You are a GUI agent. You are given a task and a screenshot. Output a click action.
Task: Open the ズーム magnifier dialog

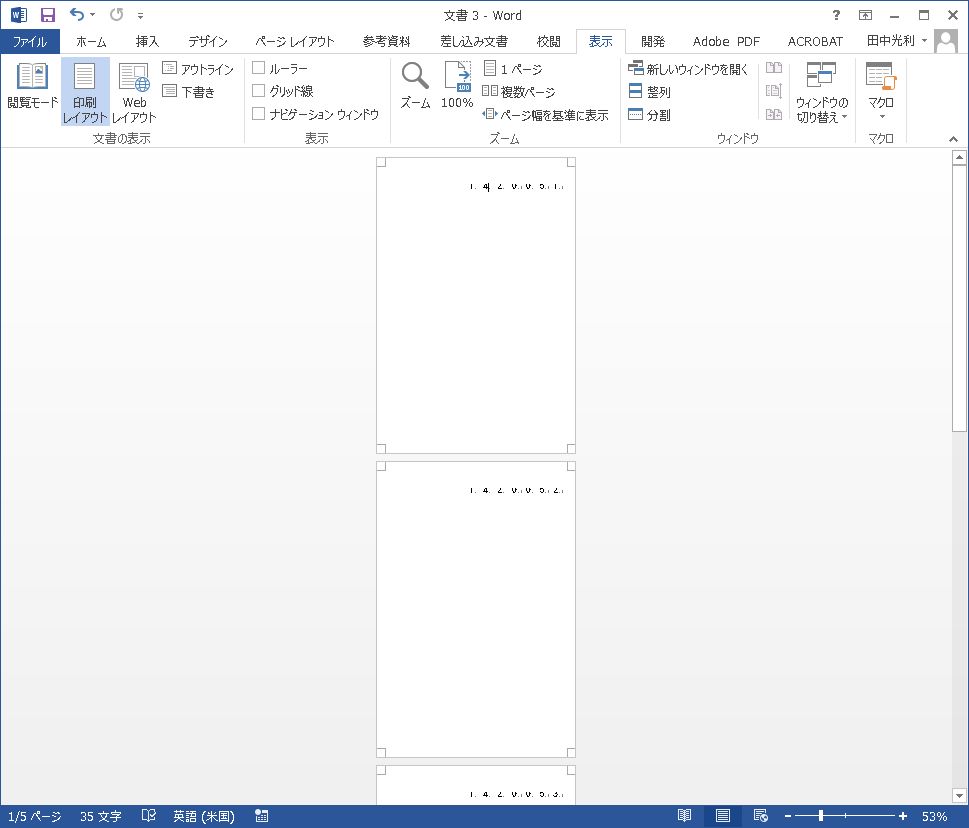click(x=415, y=85)
